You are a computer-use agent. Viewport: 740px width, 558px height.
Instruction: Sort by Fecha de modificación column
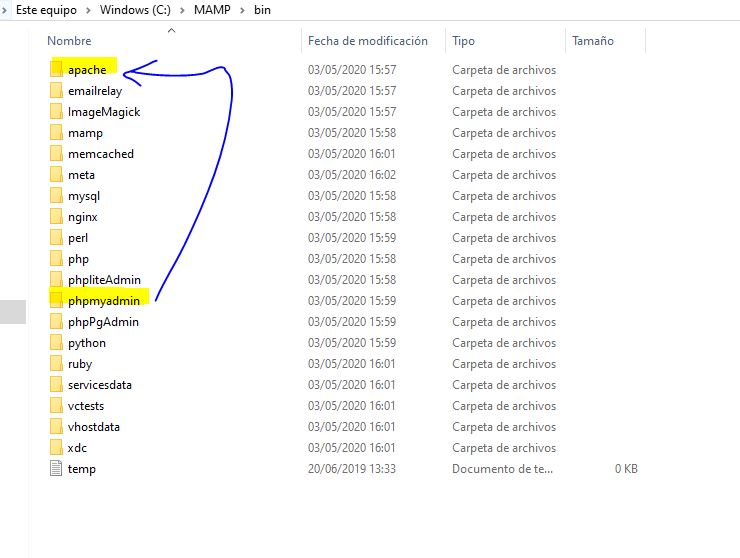click(367, 41)
